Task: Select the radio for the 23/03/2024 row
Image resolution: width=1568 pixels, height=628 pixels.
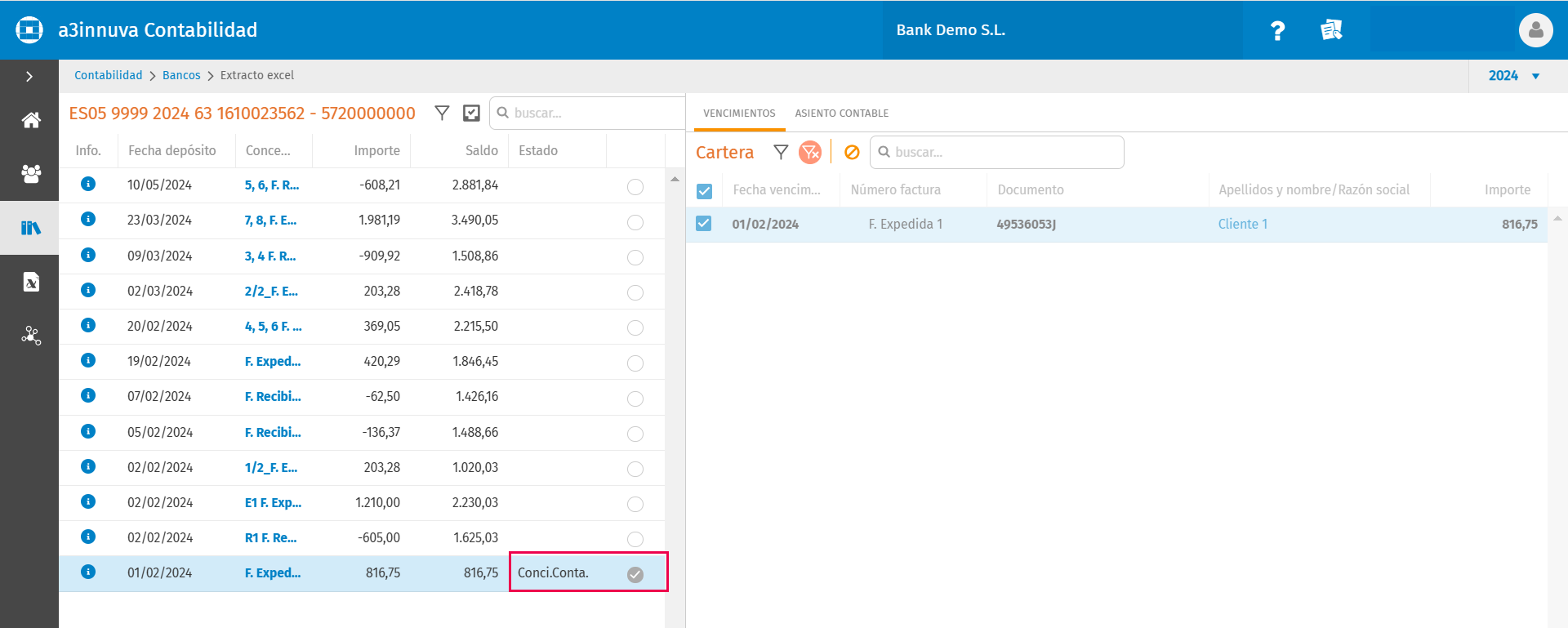Action: (x=635, y=222)
